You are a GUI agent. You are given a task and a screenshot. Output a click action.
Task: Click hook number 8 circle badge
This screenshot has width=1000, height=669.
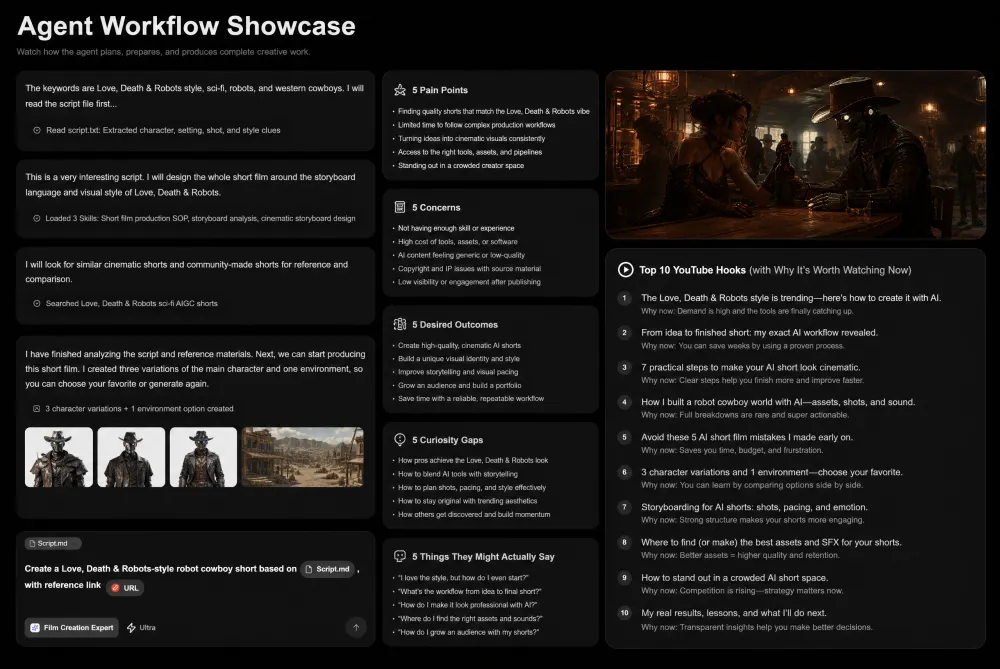(624, 542)
